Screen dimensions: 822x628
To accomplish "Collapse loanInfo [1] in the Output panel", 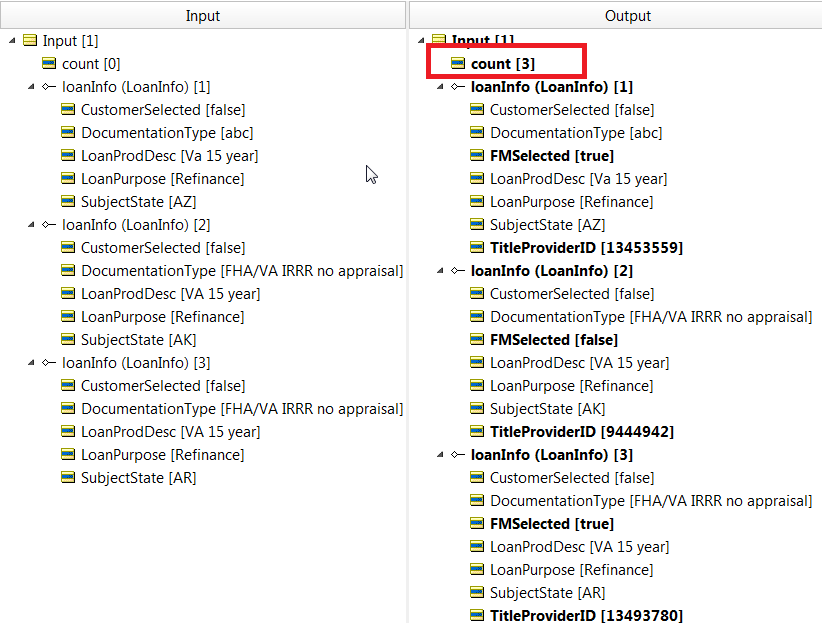I will (440, 86).
